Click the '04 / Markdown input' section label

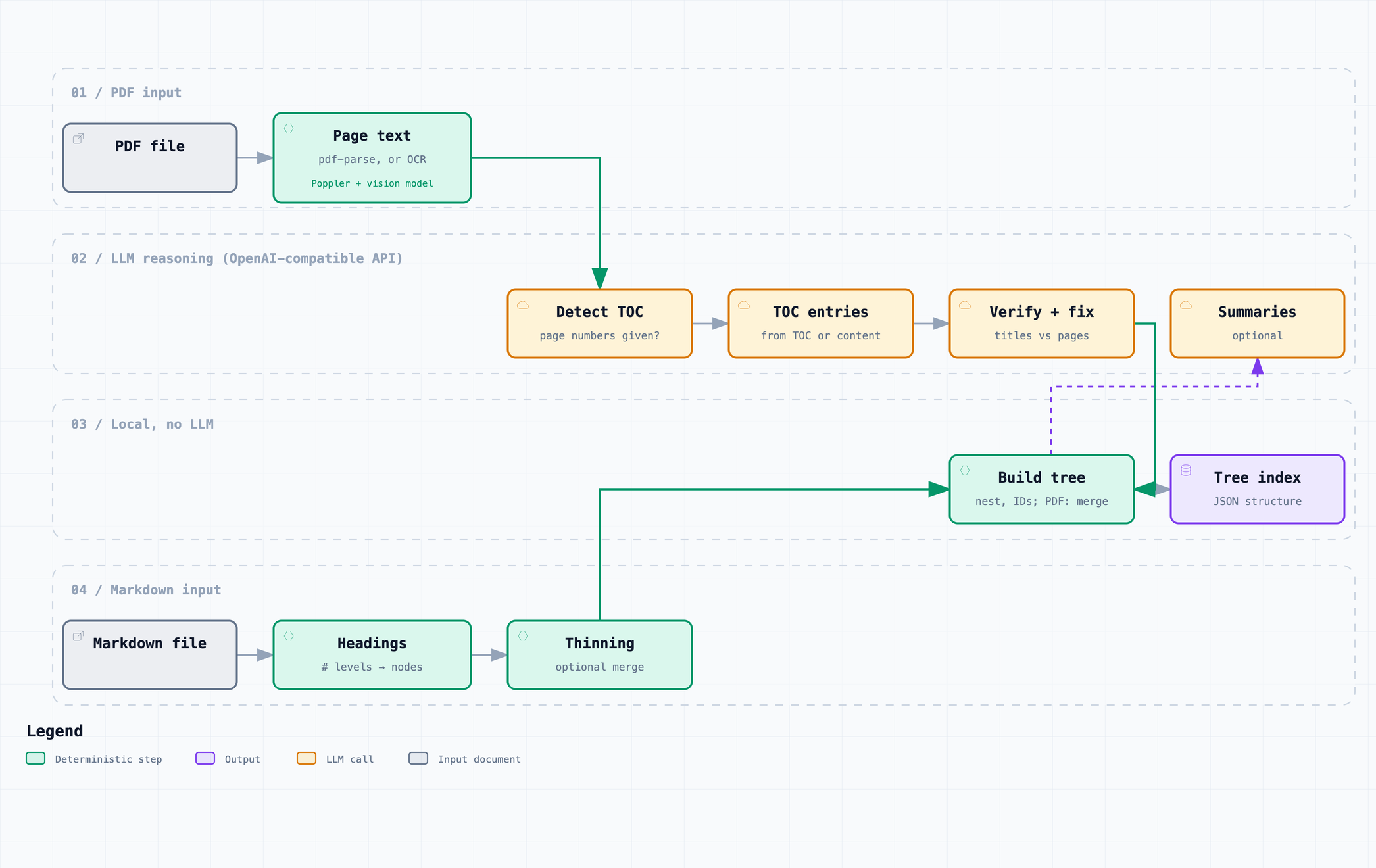coord(146,590)
